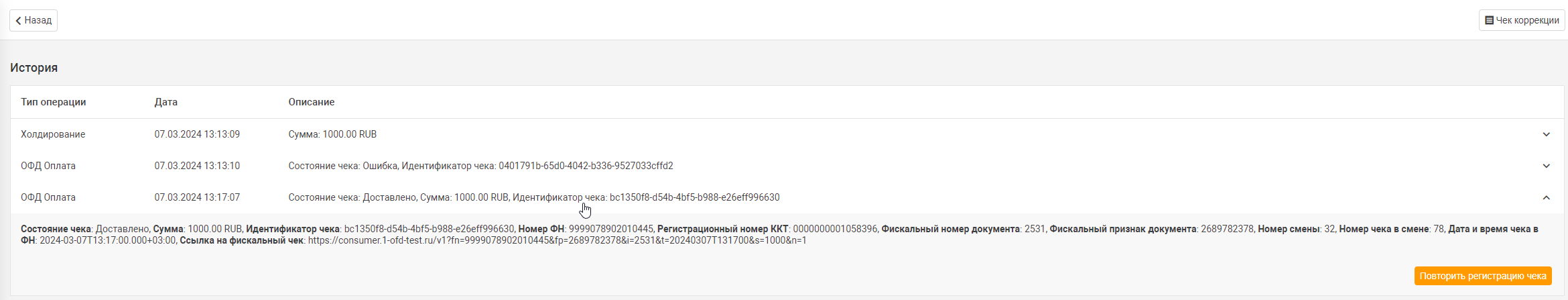
Task: Select the ОФД Оплата row dated 13:13:10
Action: 787,166
